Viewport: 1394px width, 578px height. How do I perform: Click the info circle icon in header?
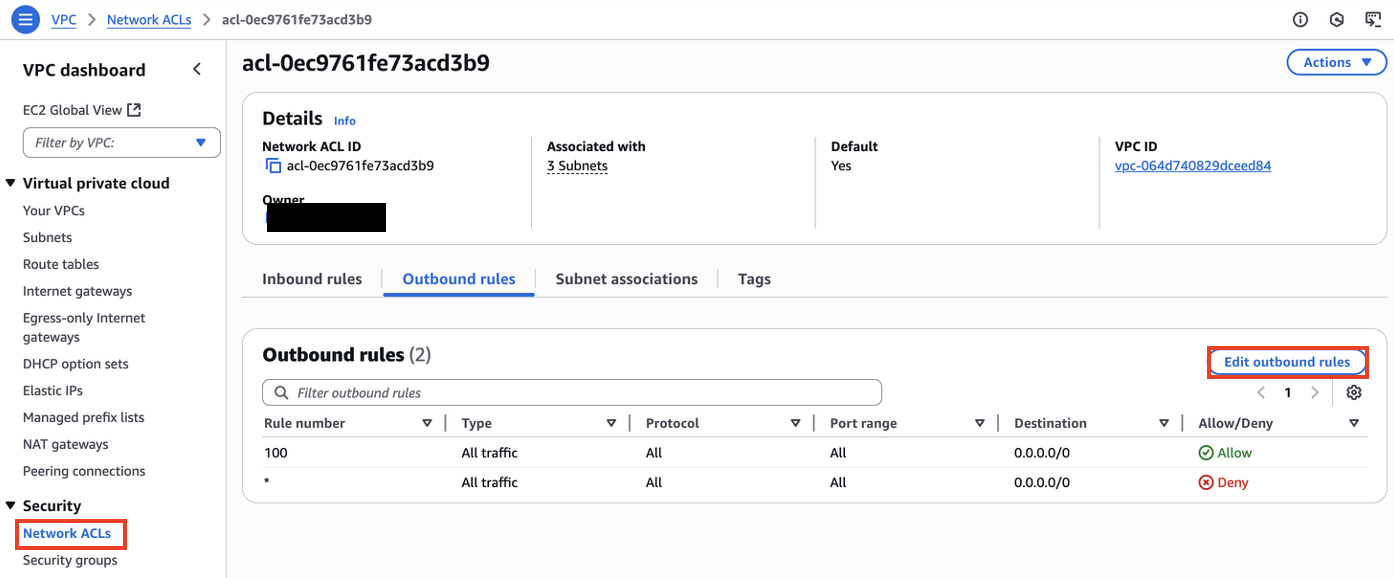(1300, 19)
